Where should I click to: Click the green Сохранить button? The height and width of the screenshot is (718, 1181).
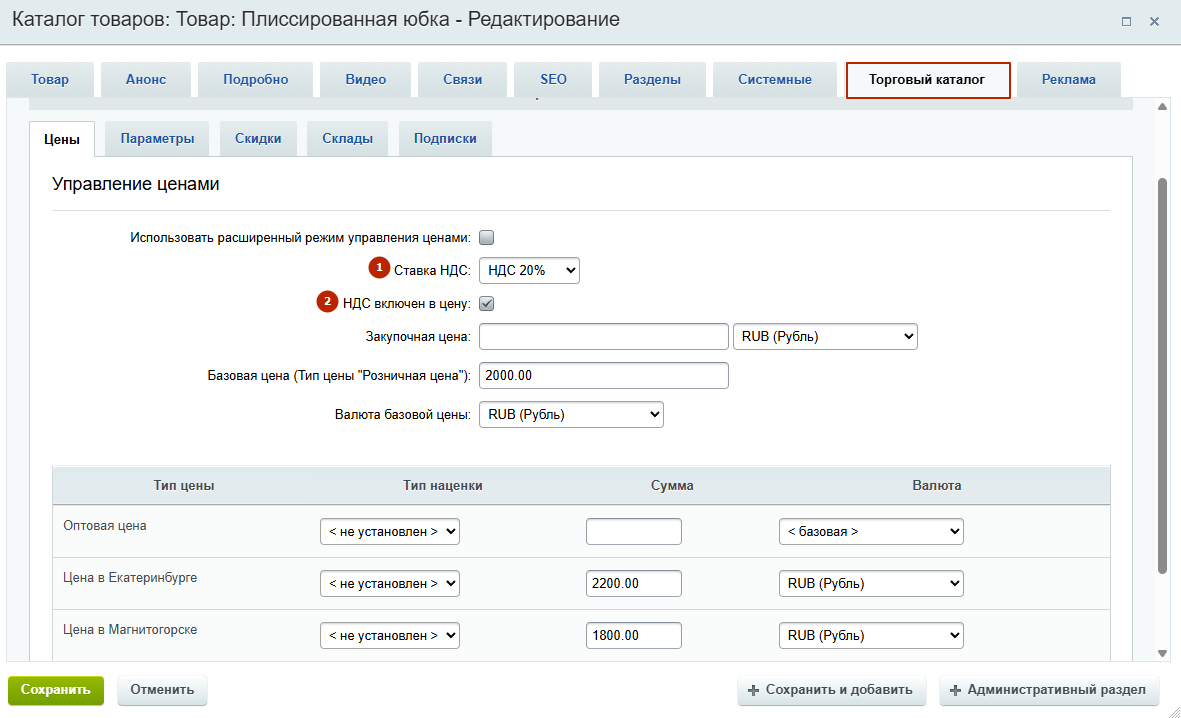55,690
